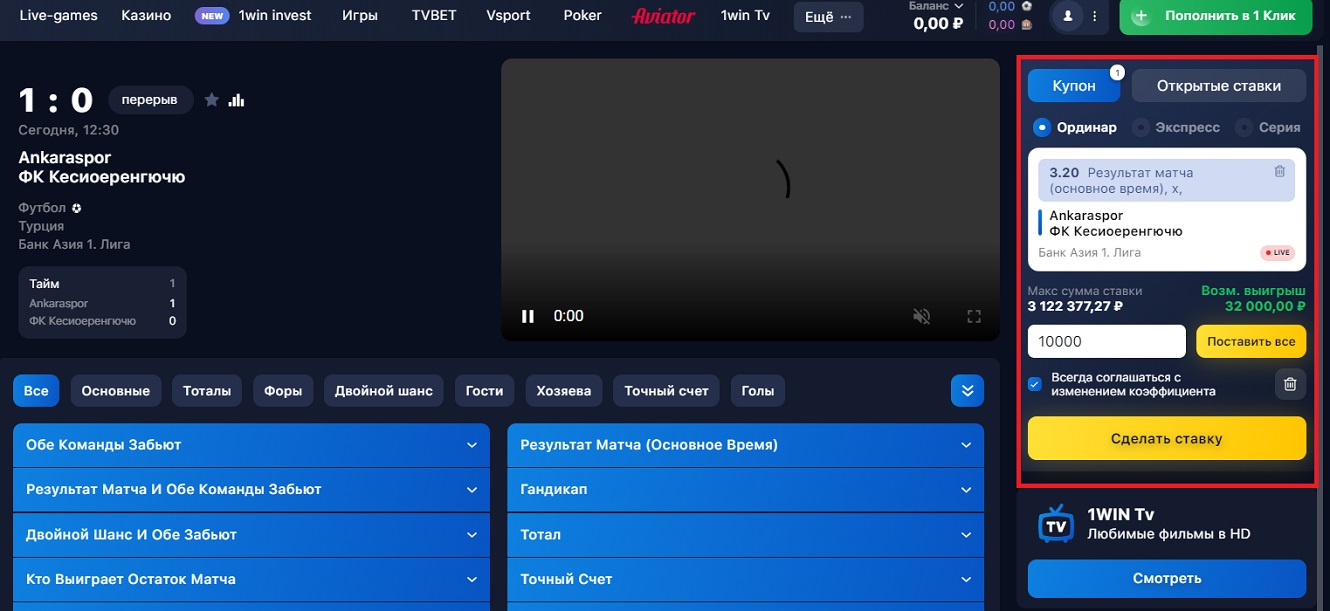1330x611 pixels.
Task: Click the 1 : 0 match score
Action: click(56, 100)
